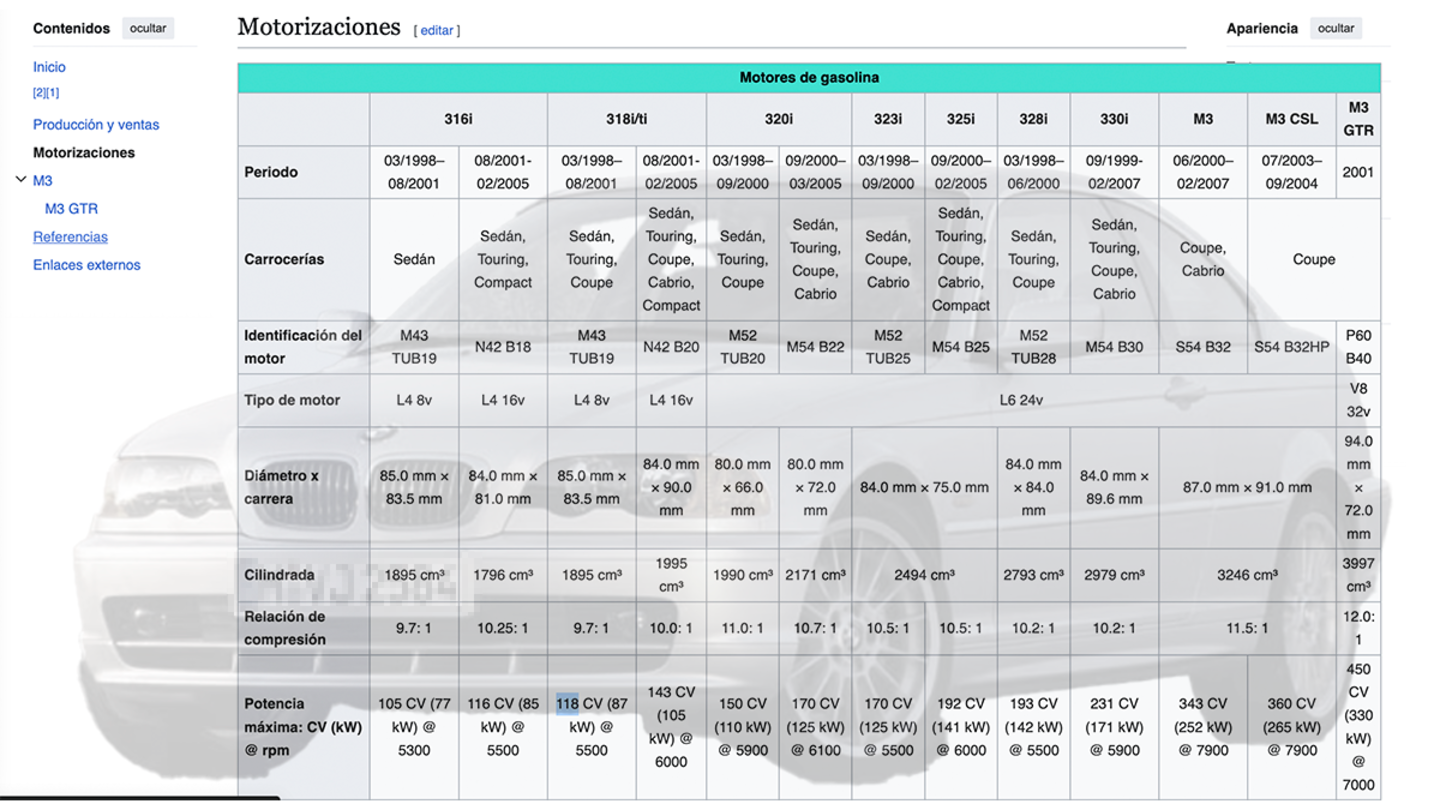1440x810 pixels.
Task: Click the Diámetro x carrera row label
Action: (x=304, y=487)
